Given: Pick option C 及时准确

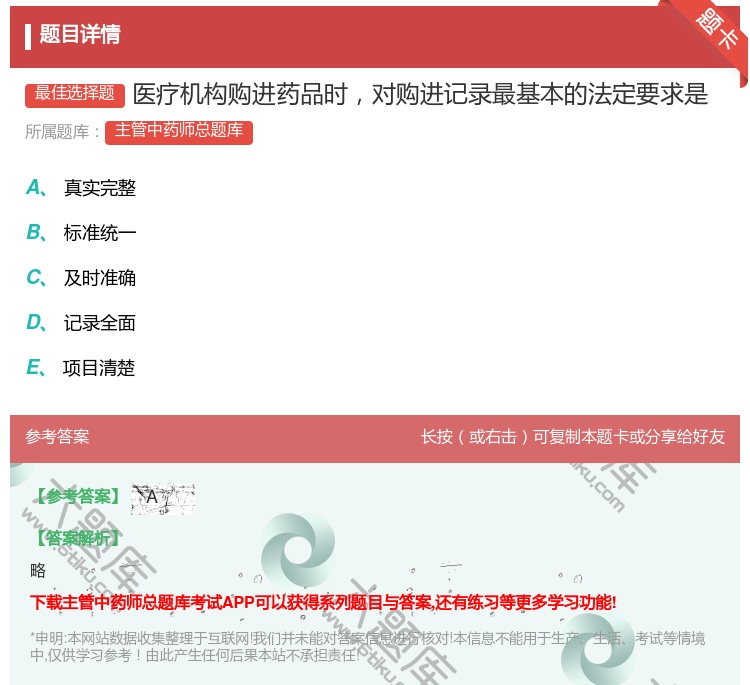Looking at the screenshot, I should tap(99, 278).
